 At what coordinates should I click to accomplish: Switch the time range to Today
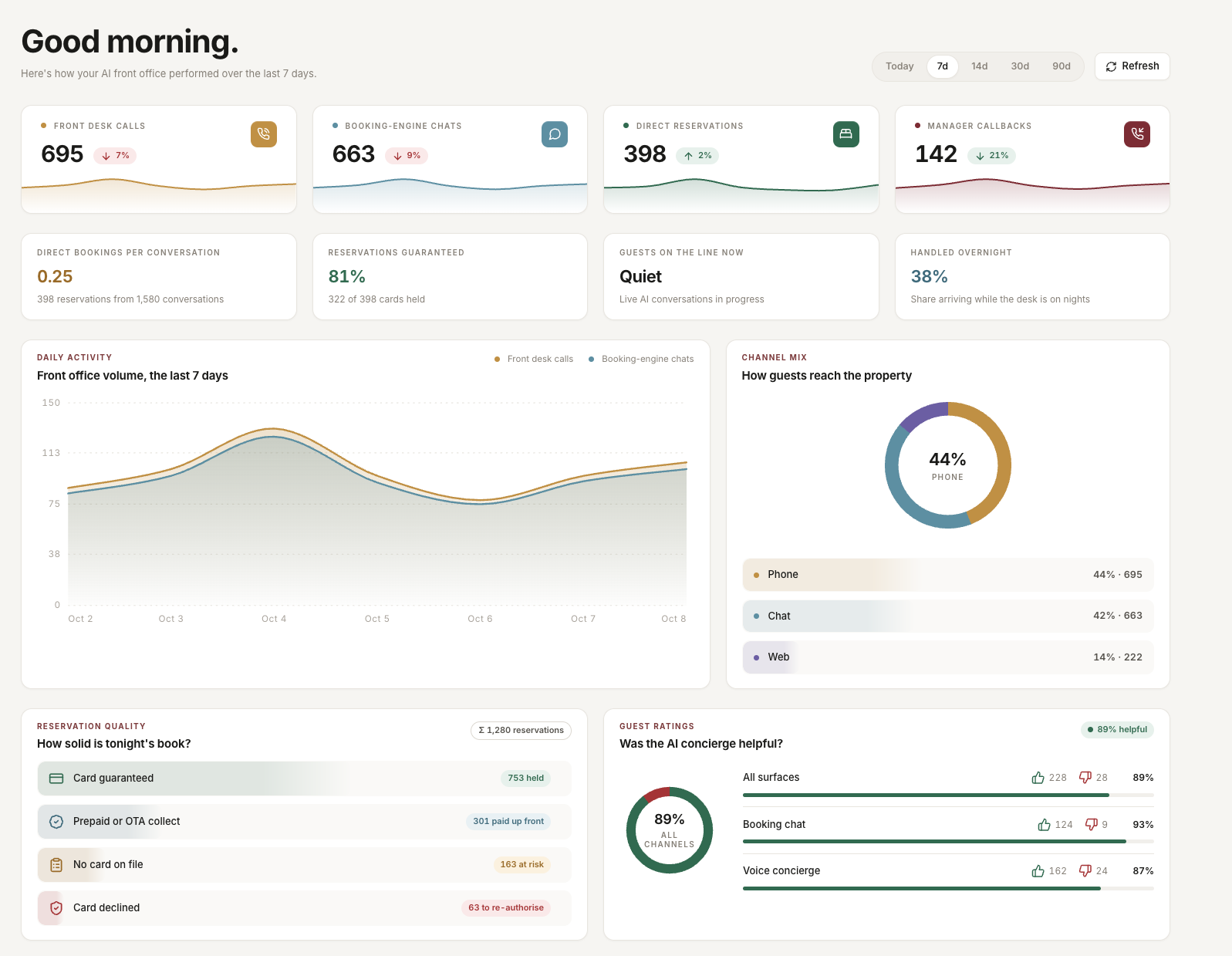900,66
